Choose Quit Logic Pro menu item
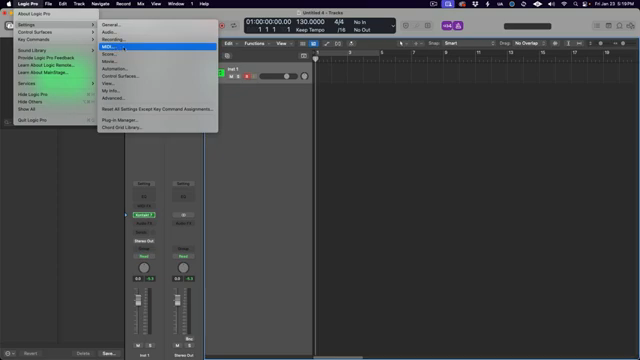This screenshot has width=640, height=360. (56, 120)
